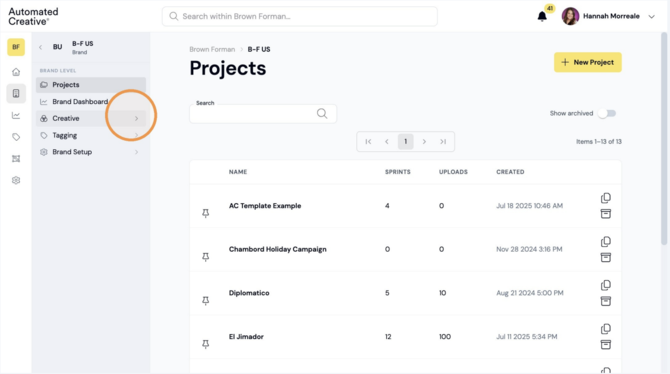Screen dimensions: 670x374
Task: Open the notifications bell
Action: coord(542,16)
